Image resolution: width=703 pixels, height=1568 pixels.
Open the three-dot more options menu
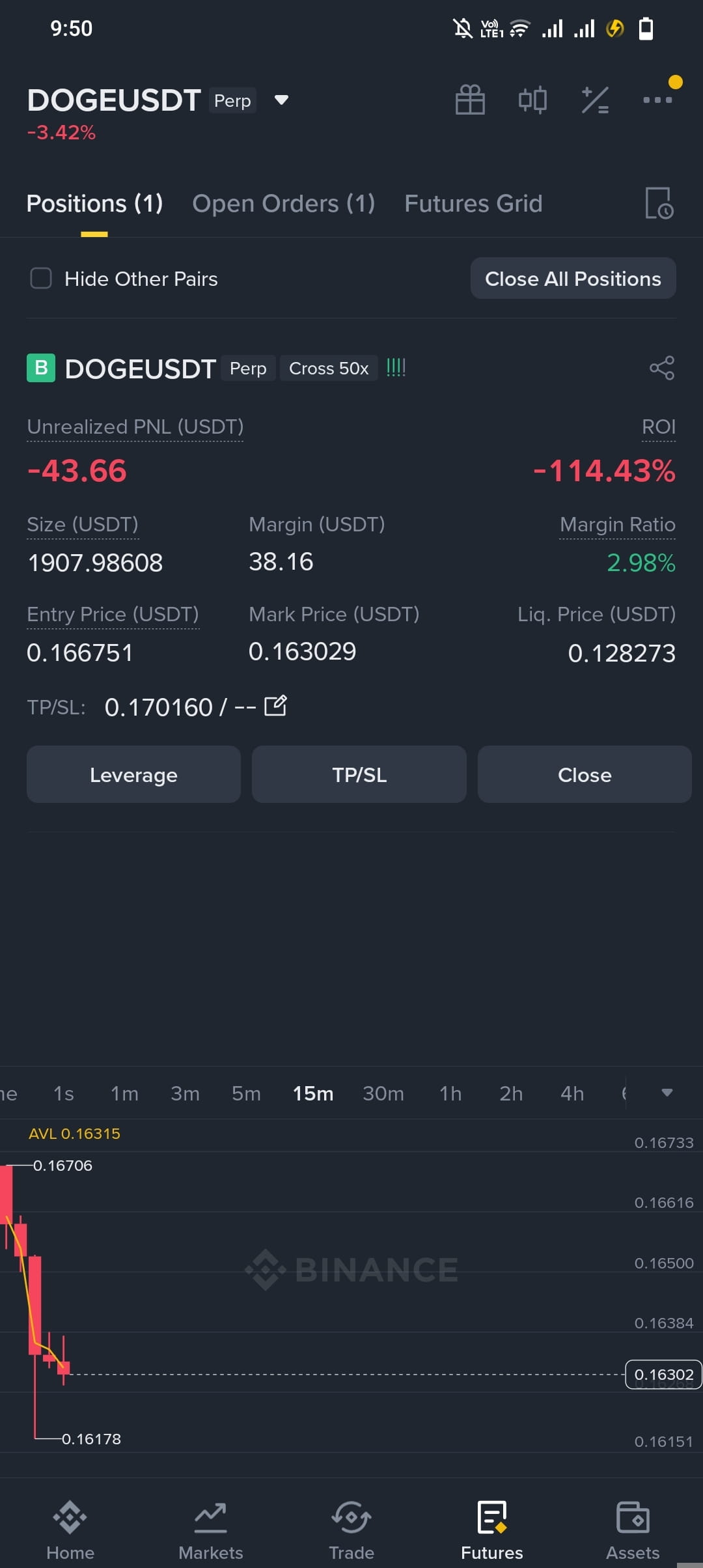point(657,100)
